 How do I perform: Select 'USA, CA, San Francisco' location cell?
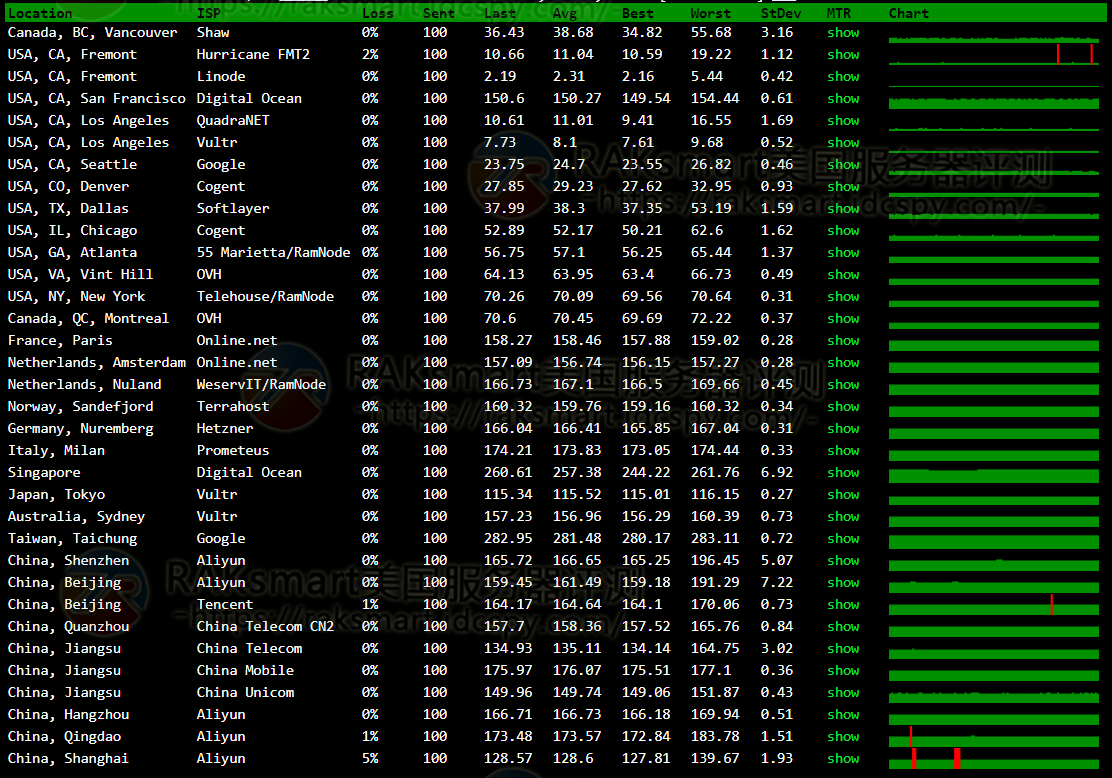pos(96,99)
